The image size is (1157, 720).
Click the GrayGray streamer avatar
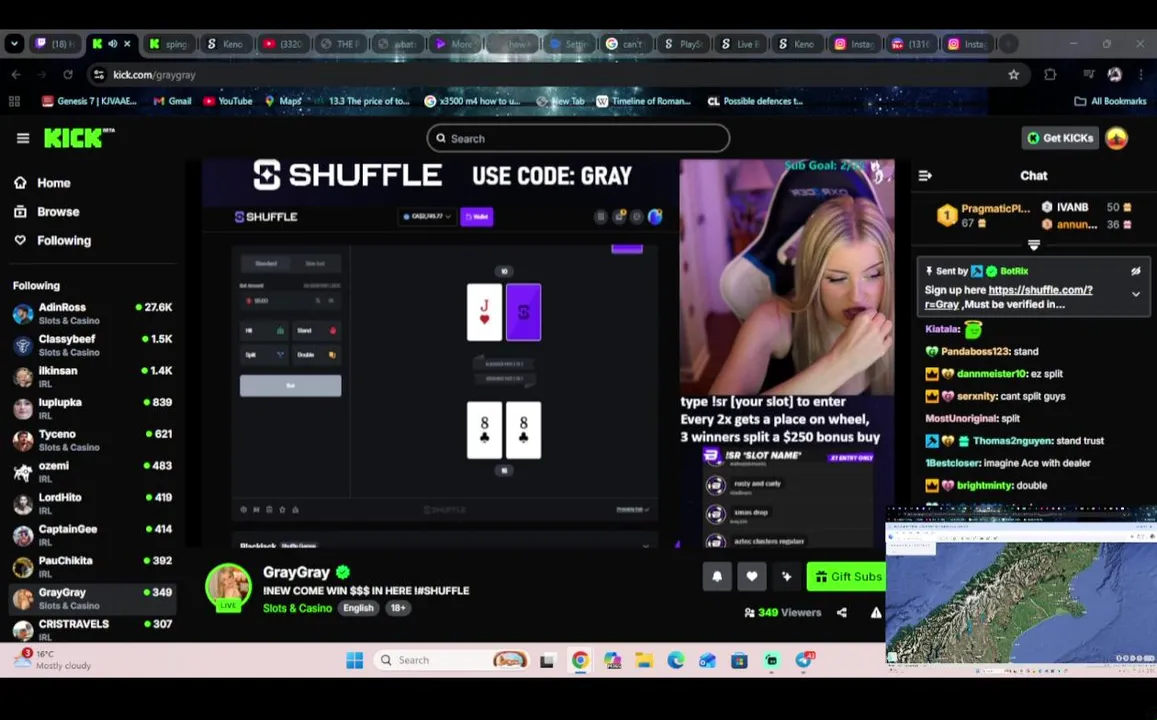tap(228, 586)
